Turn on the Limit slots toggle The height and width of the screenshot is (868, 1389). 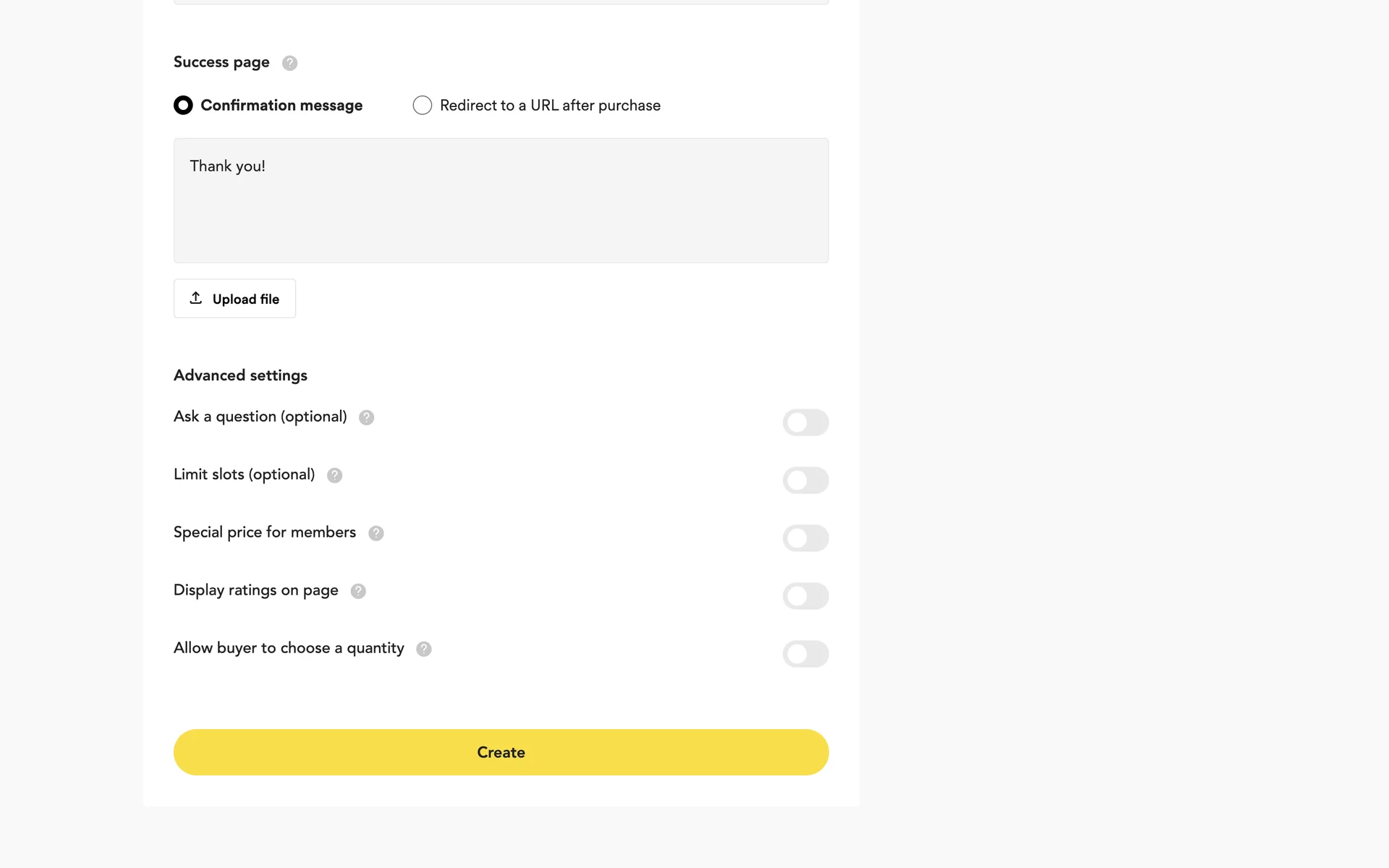tap(805, 480)
